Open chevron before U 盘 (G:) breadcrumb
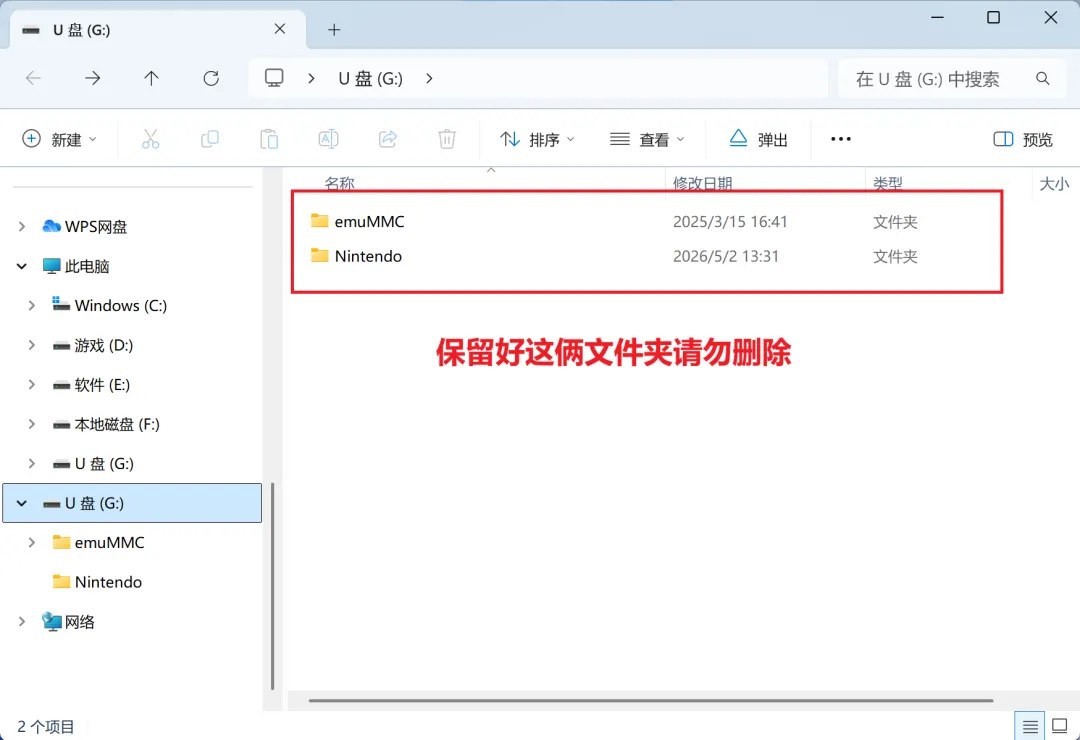Viewport: 1080px width, 740px height. point(311,79)
